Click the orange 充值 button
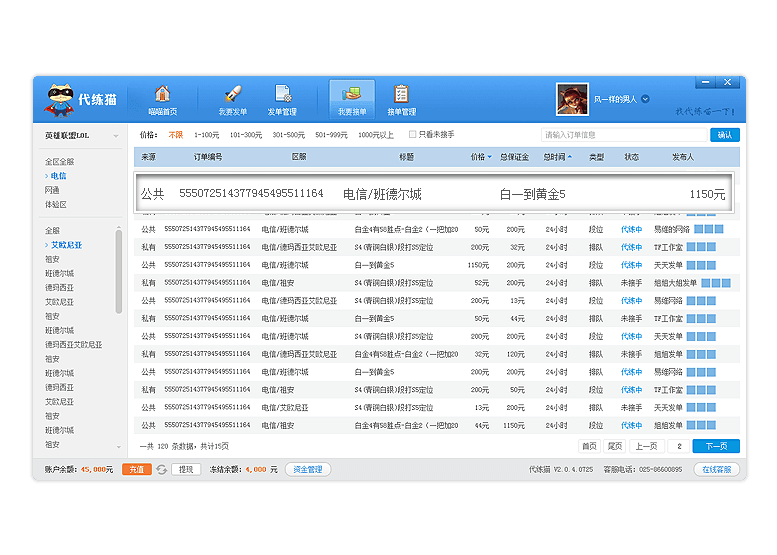Image resolution: width=777 pixels, height=555 pixels. [137, 469]
